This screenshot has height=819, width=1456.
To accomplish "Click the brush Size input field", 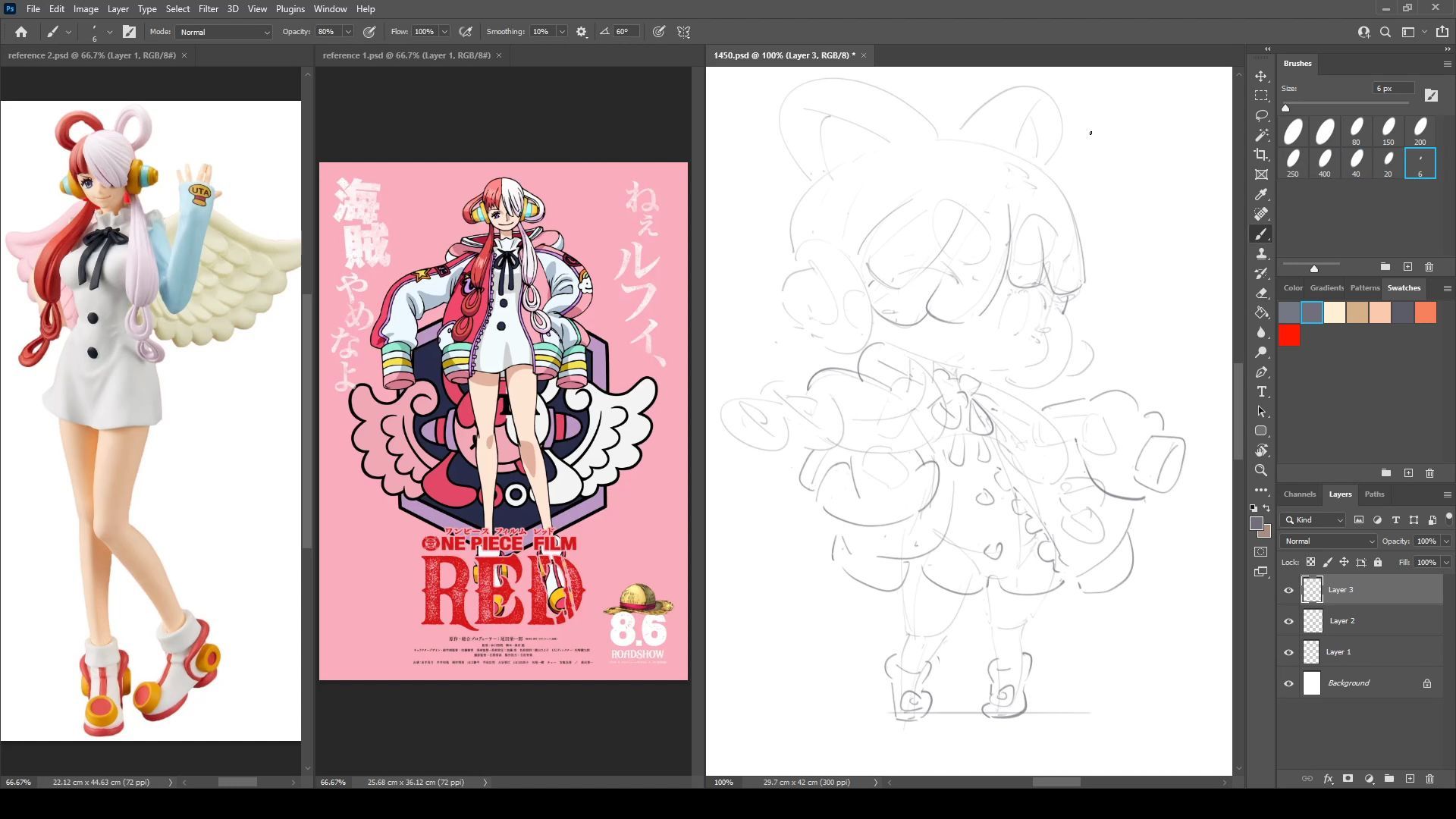I will (1394, 89).
